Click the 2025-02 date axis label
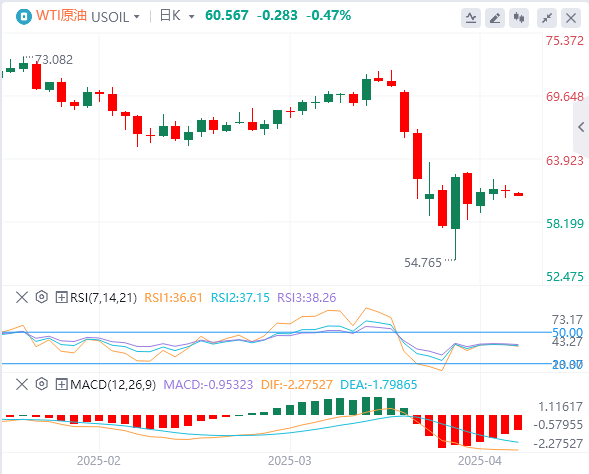Viewport: 589px width, 474px height. click(99, 461)
